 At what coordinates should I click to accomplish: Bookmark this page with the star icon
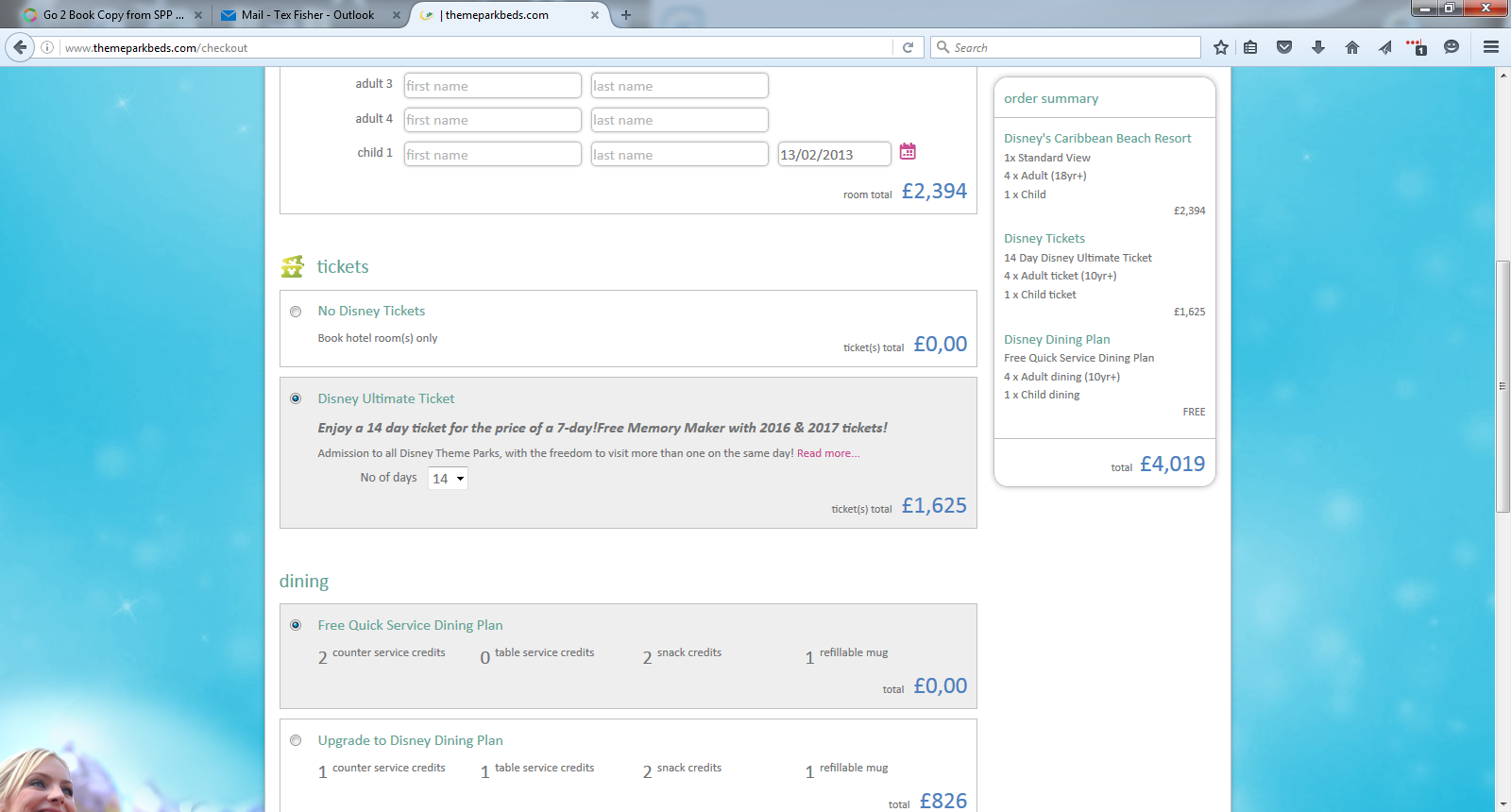click(1221, 47)
